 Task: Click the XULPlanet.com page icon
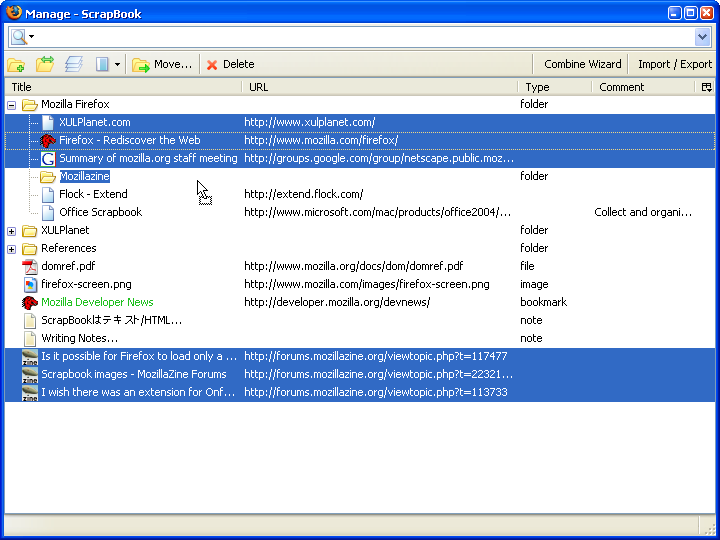[48, 123]
